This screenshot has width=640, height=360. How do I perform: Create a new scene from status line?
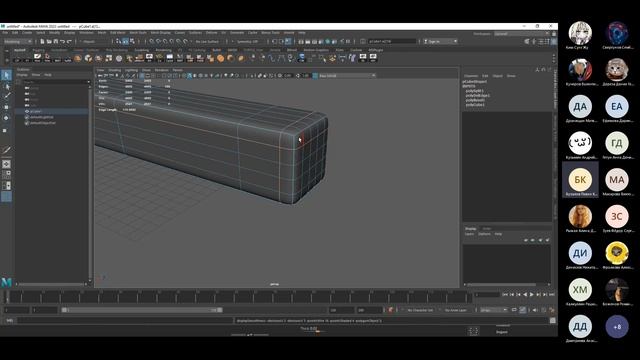42,41
